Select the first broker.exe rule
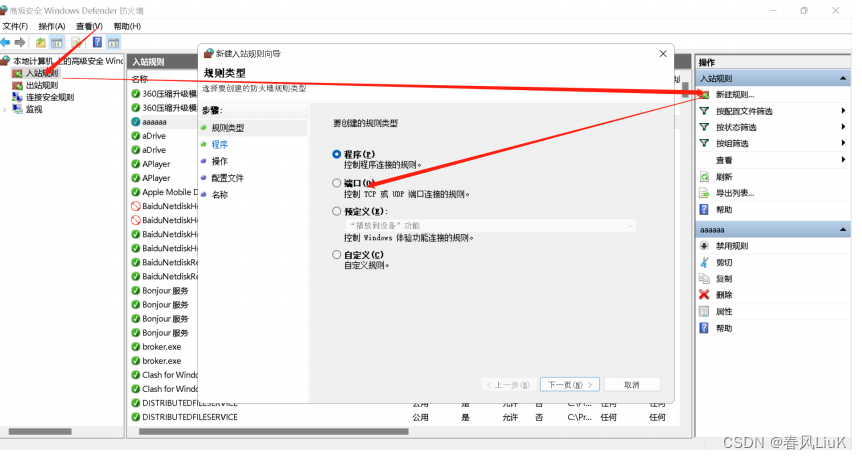Screen dimensions: 862x459 164,347
